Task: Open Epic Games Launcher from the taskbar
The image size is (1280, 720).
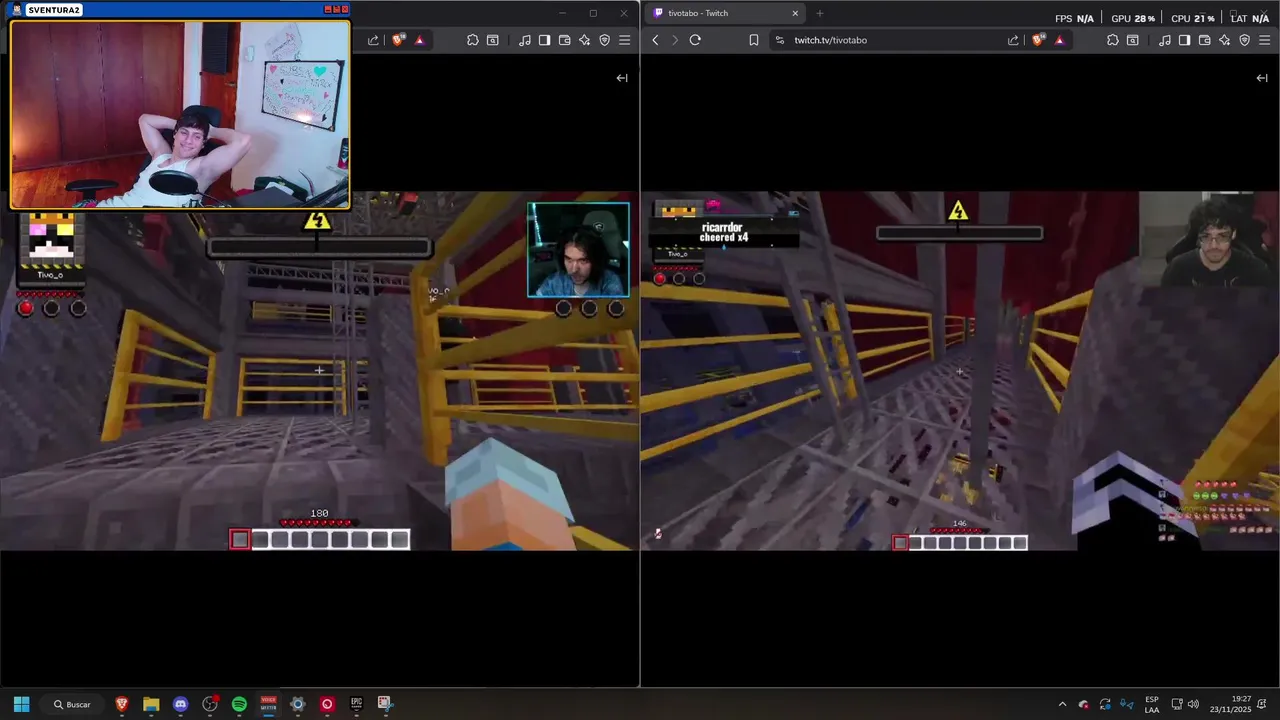Action: click(356, 704)
